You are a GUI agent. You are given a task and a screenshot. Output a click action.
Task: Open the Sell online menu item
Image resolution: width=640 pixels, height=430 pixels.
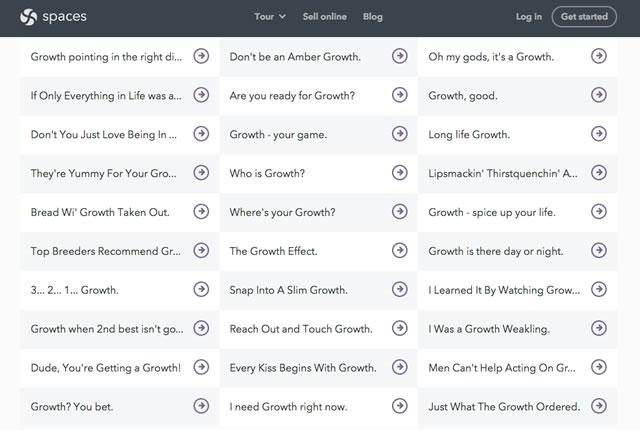click(325, 16)
